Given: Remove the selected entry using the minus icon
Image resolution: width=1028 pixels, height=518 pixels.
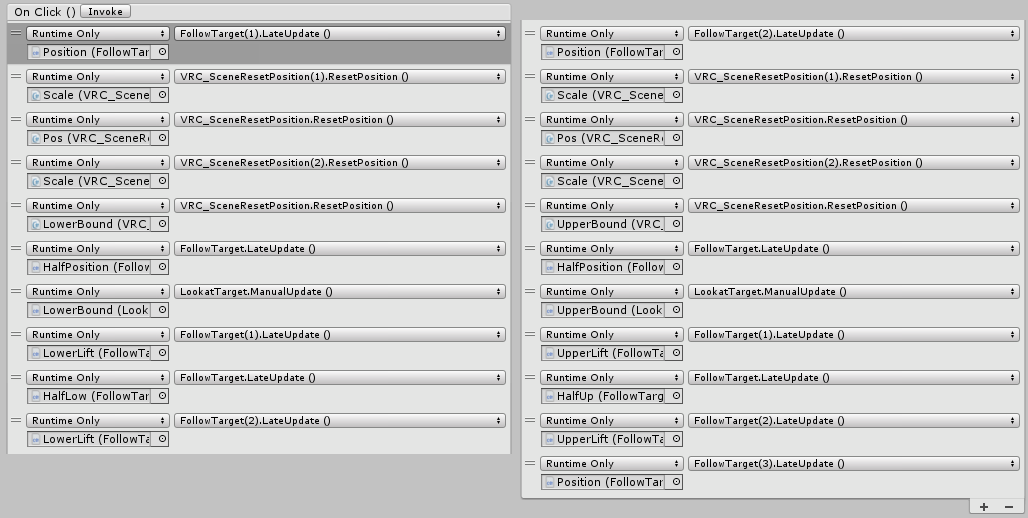Looking at the screenshot, I should click(x=1009, y=506).
